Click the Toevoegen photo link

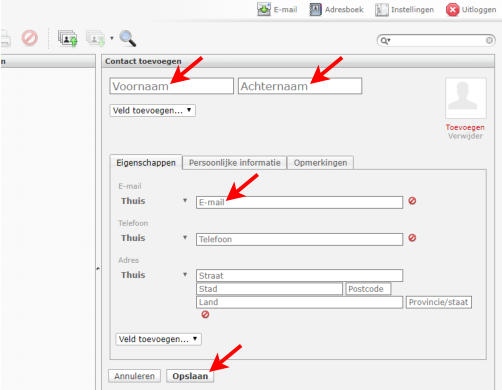(465, 127)
